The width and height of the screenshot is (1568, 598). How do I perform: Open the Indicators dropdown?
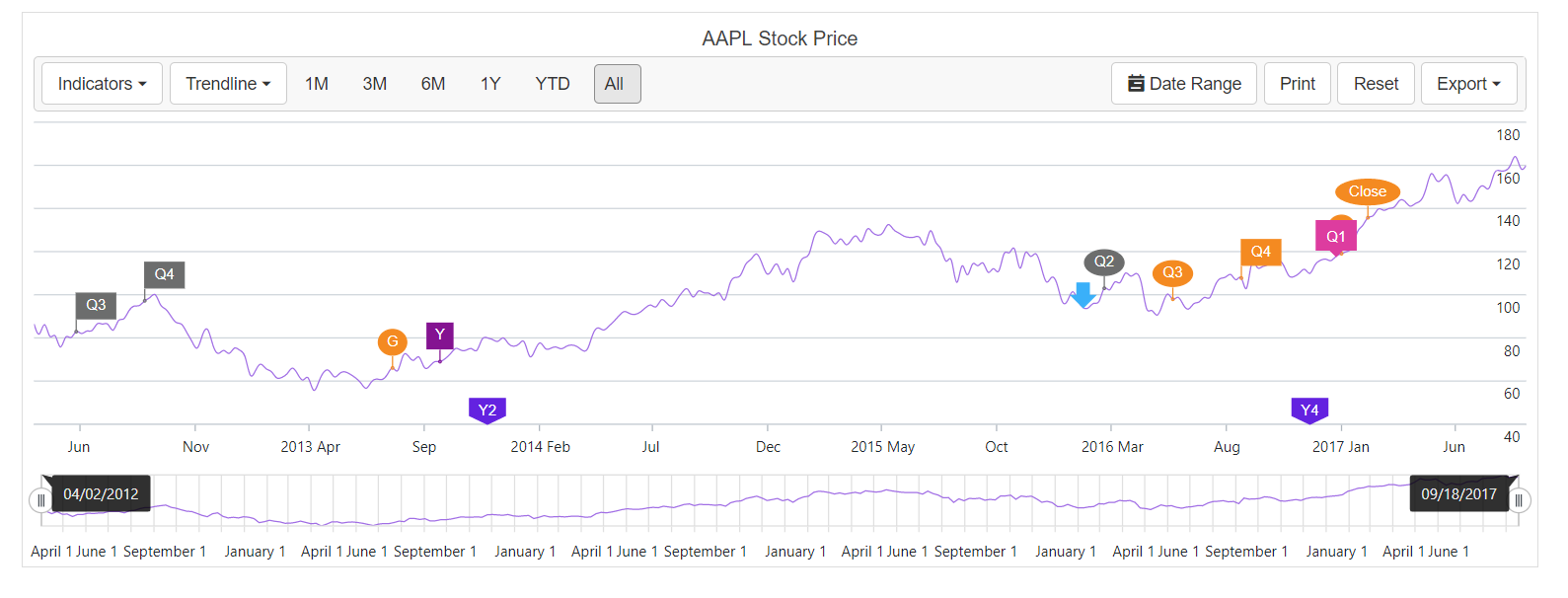point(102,84)
